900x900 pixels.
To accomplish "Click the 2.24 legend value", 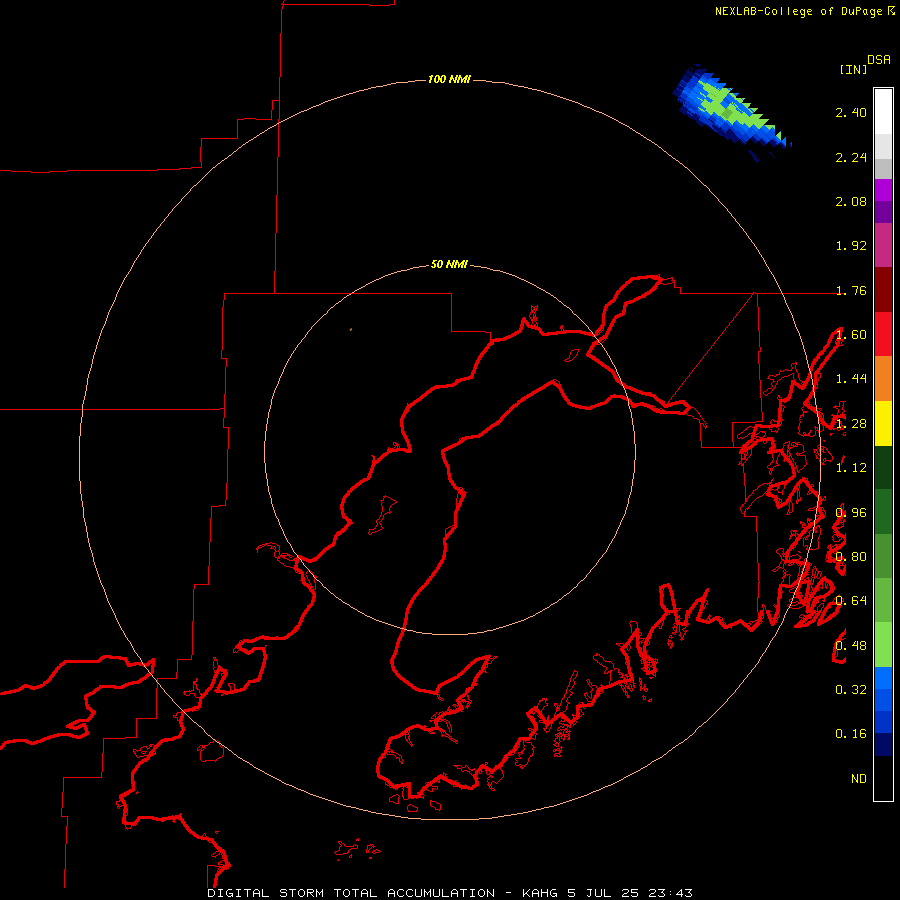I will (851, 157).
